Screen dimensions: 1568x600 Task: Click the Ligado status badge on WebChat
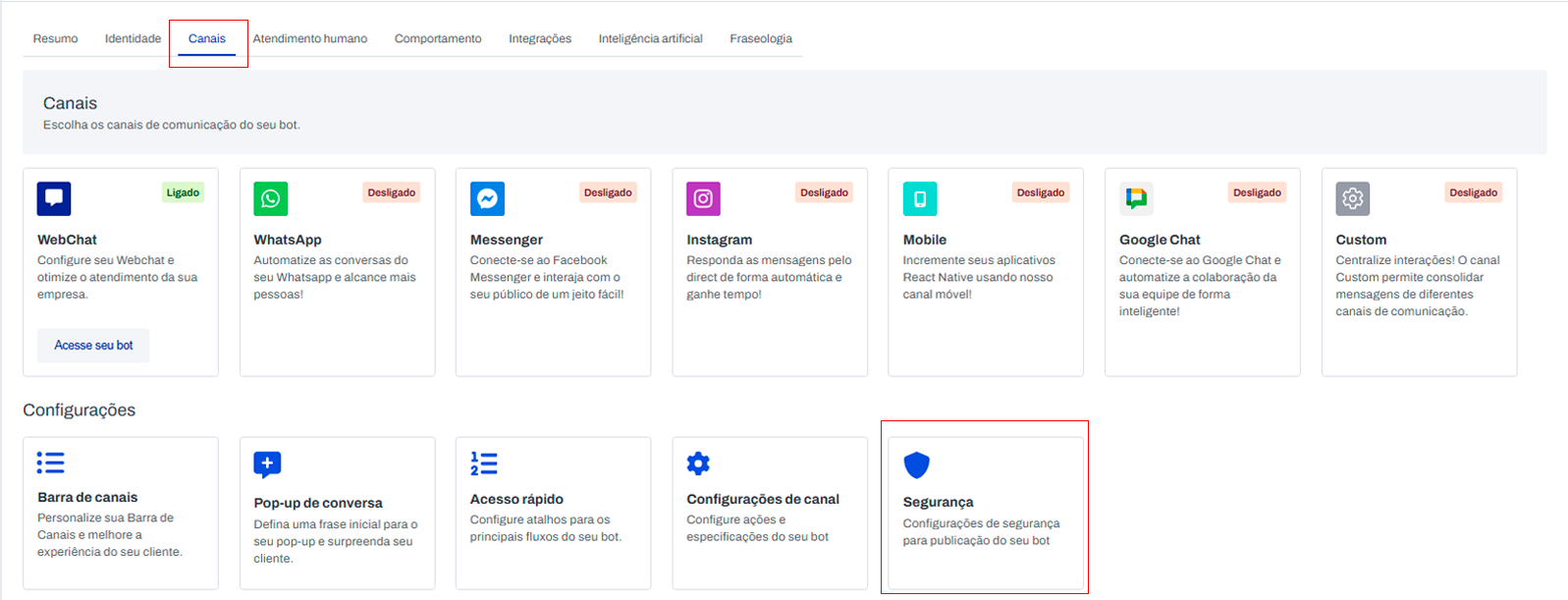tap(183, 192)
